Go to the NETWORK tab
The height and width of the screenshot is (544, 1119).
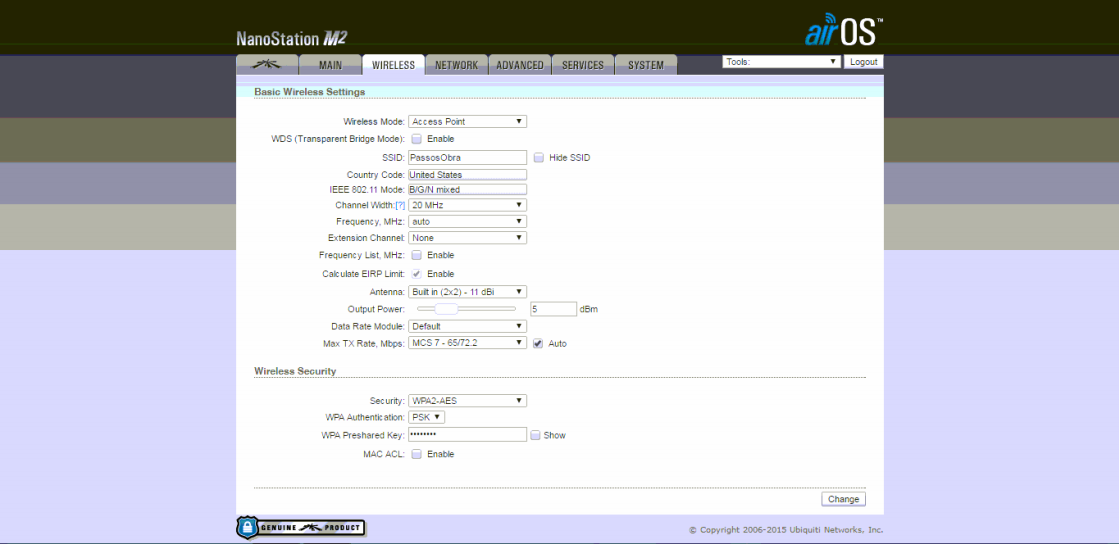[x=457, y=65]
